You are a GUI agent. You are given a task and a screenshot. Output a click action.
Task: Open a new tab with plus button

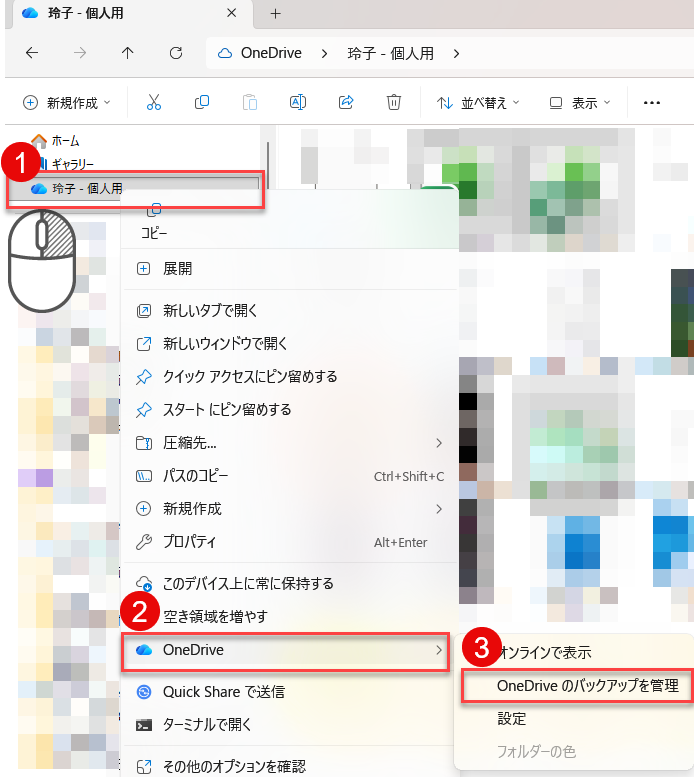coord(276,13)
